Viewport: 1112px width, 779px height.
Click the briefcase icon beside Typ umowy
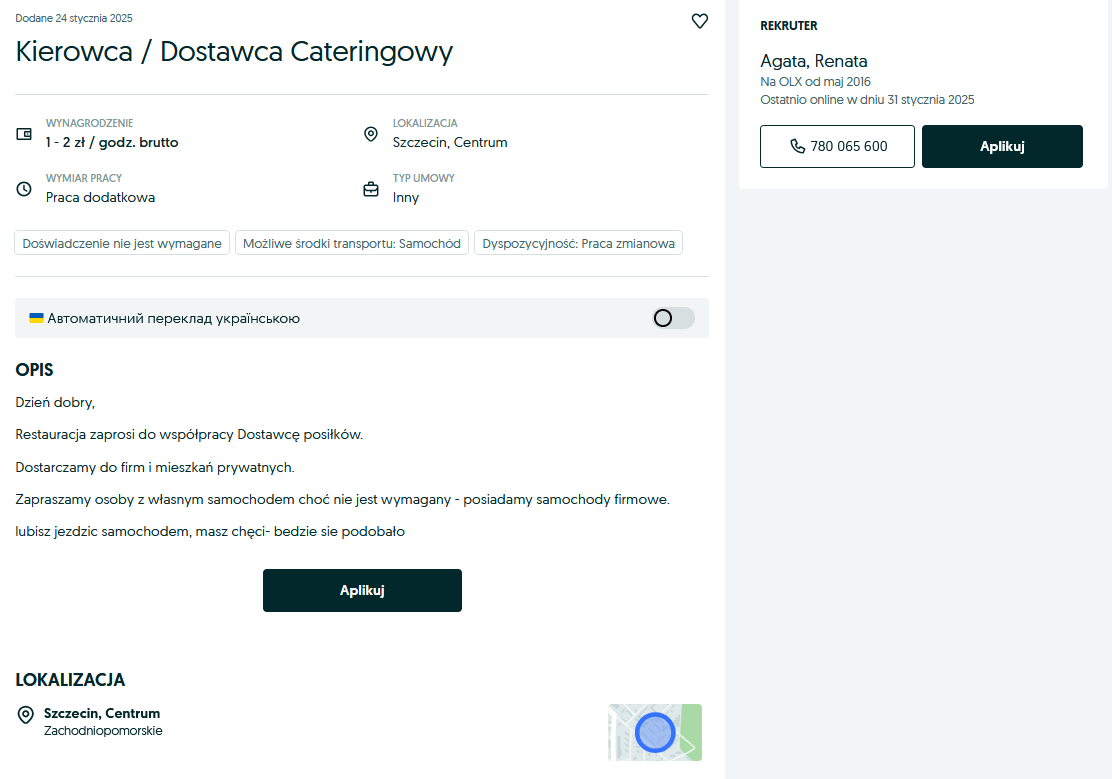coord(371,189)
